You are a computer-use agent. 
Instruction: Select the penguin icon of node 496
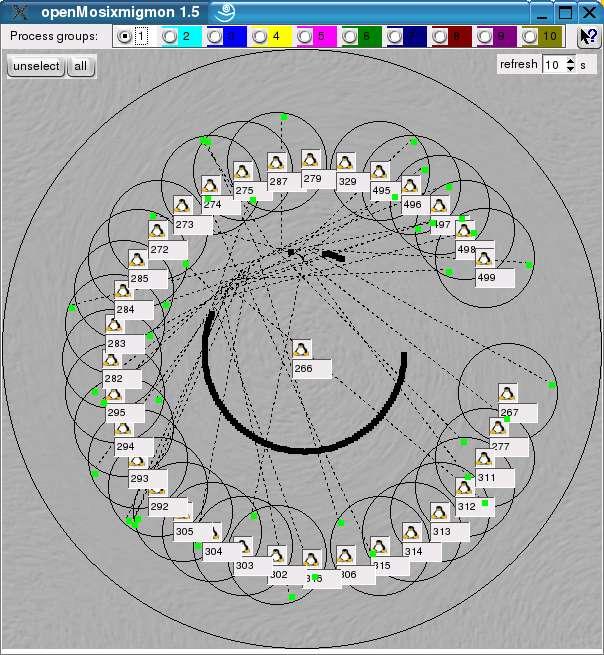click(x=411, y=185)
